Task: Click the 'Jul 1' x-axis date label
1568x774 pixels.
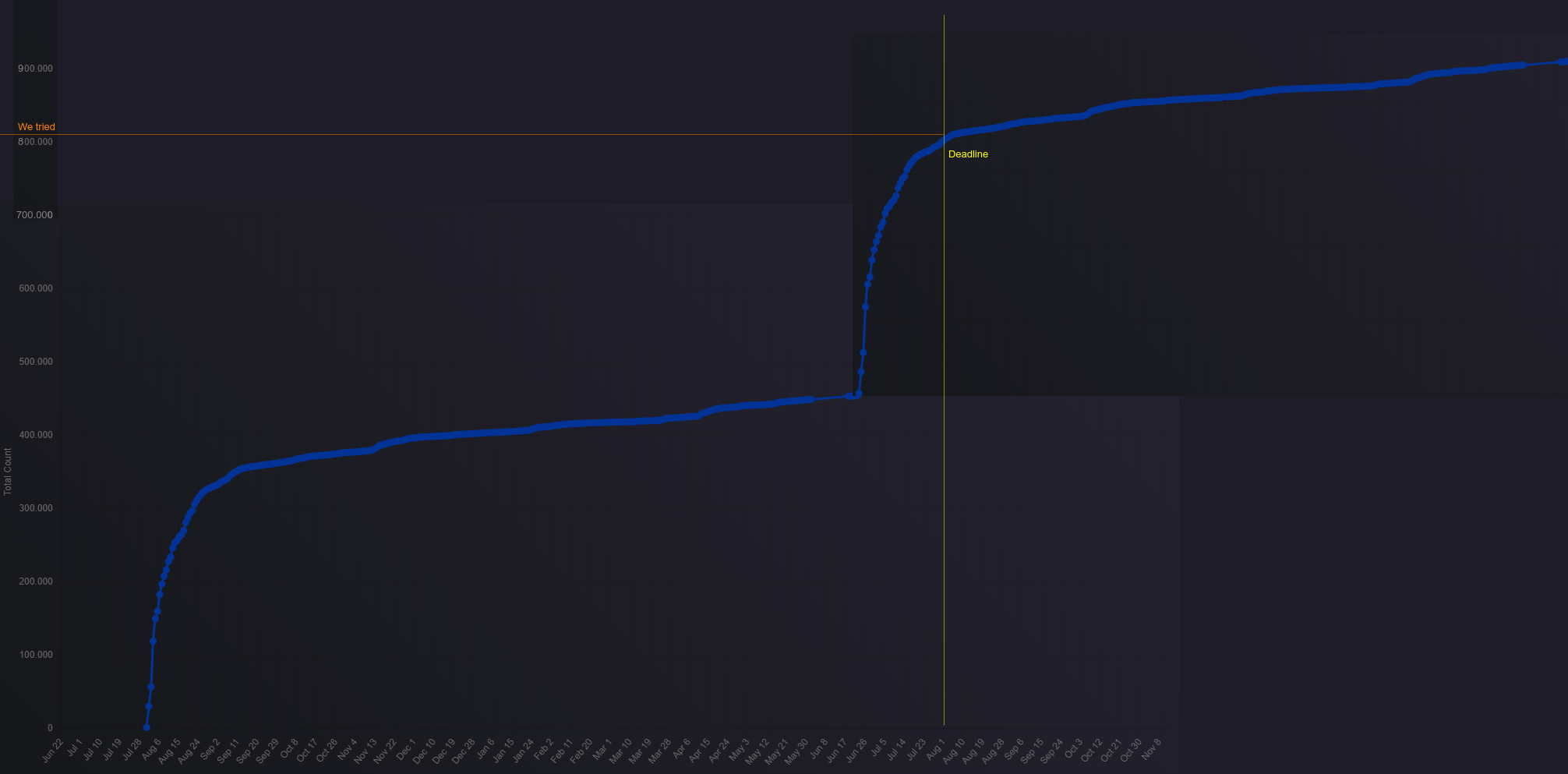Action: pos(74,748)
